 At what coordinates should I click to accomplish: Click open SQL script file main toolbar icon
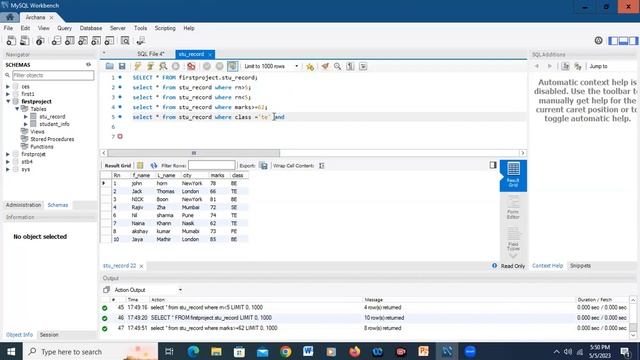24,41
